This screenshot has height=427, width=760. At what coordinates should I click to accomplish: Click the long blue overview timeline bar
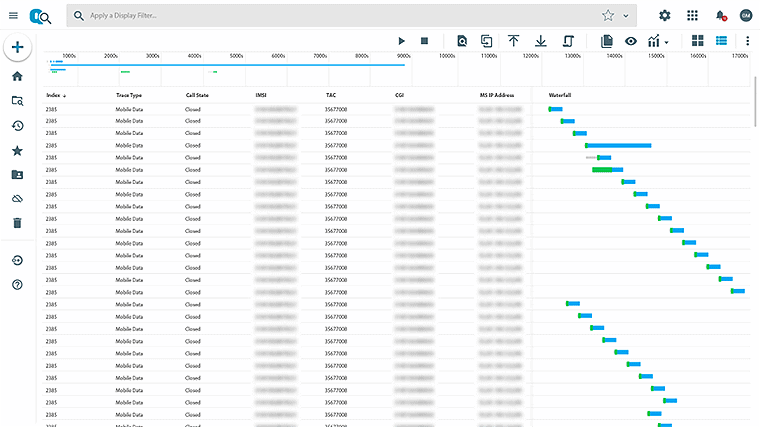pyautogui.click(x=227, y=65)
